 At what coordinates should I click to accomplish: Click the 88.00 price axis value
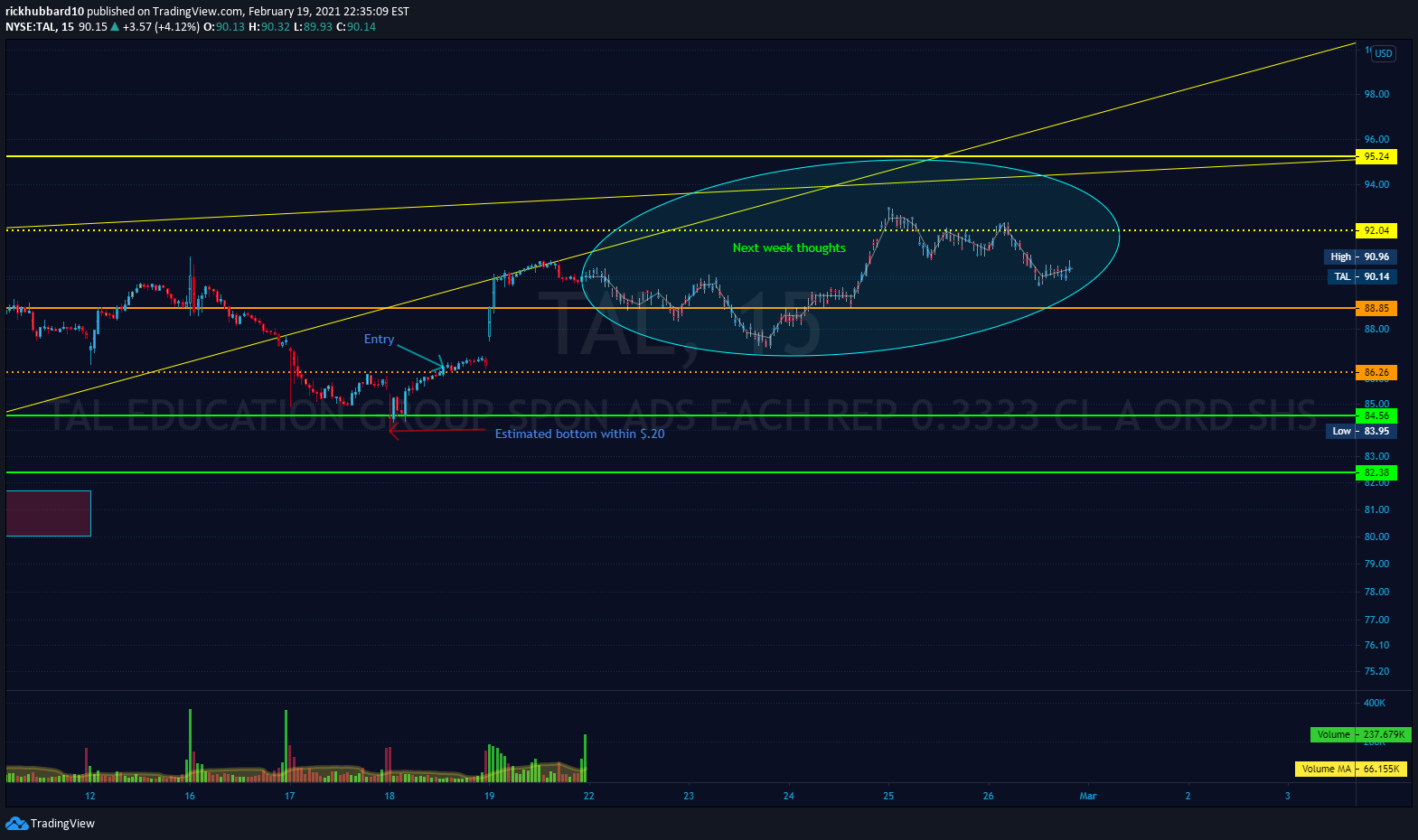click(1376, 329)
